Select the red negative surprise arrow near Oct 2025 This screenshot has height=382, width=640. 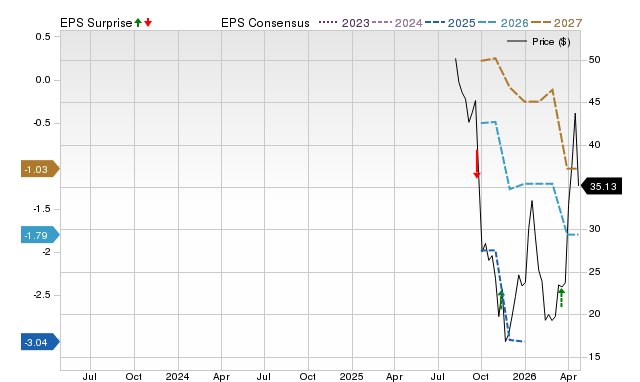[x=477, y=164]
